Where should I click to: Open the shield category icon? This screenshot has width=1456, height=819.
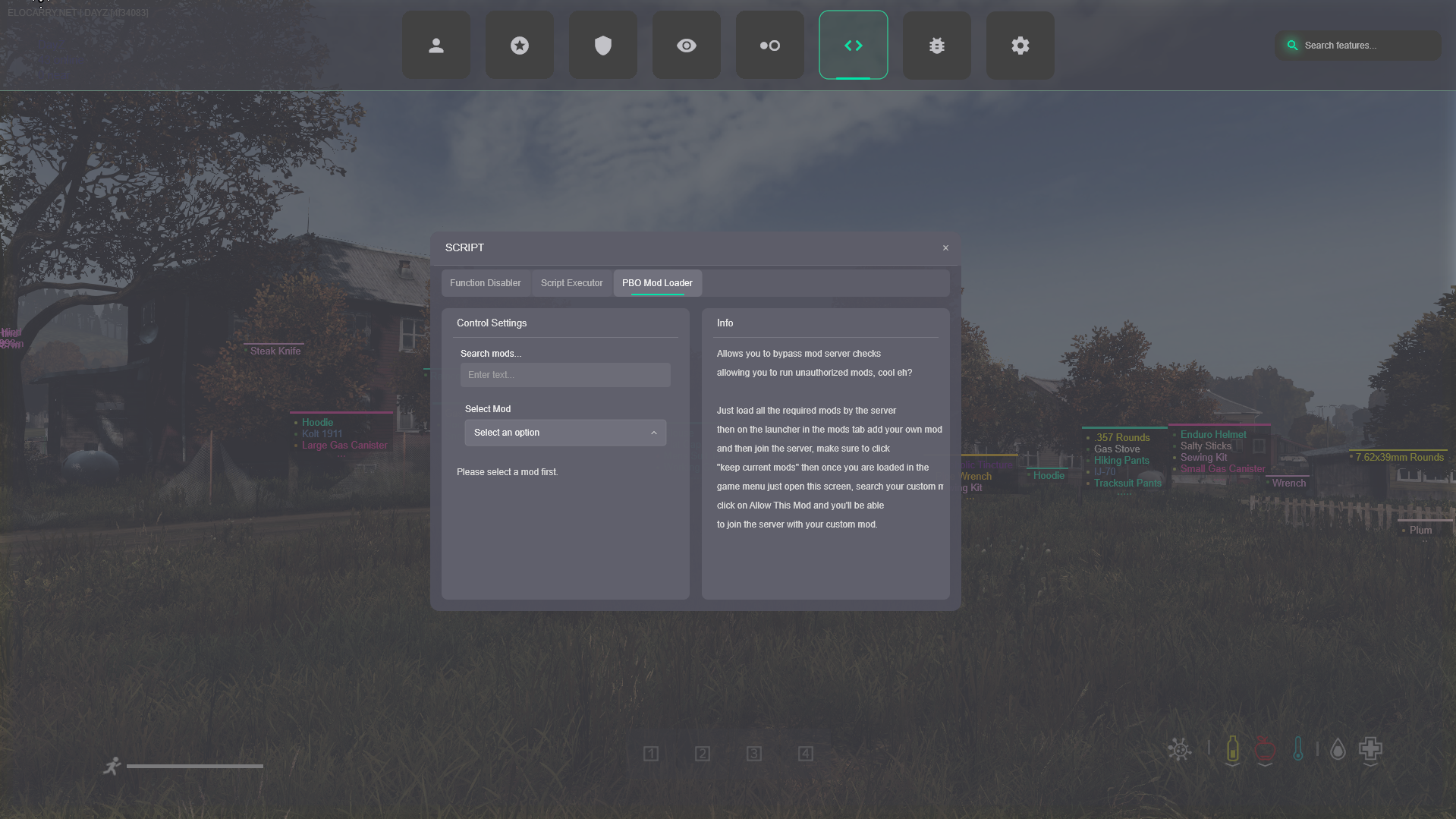coord(602,46)
